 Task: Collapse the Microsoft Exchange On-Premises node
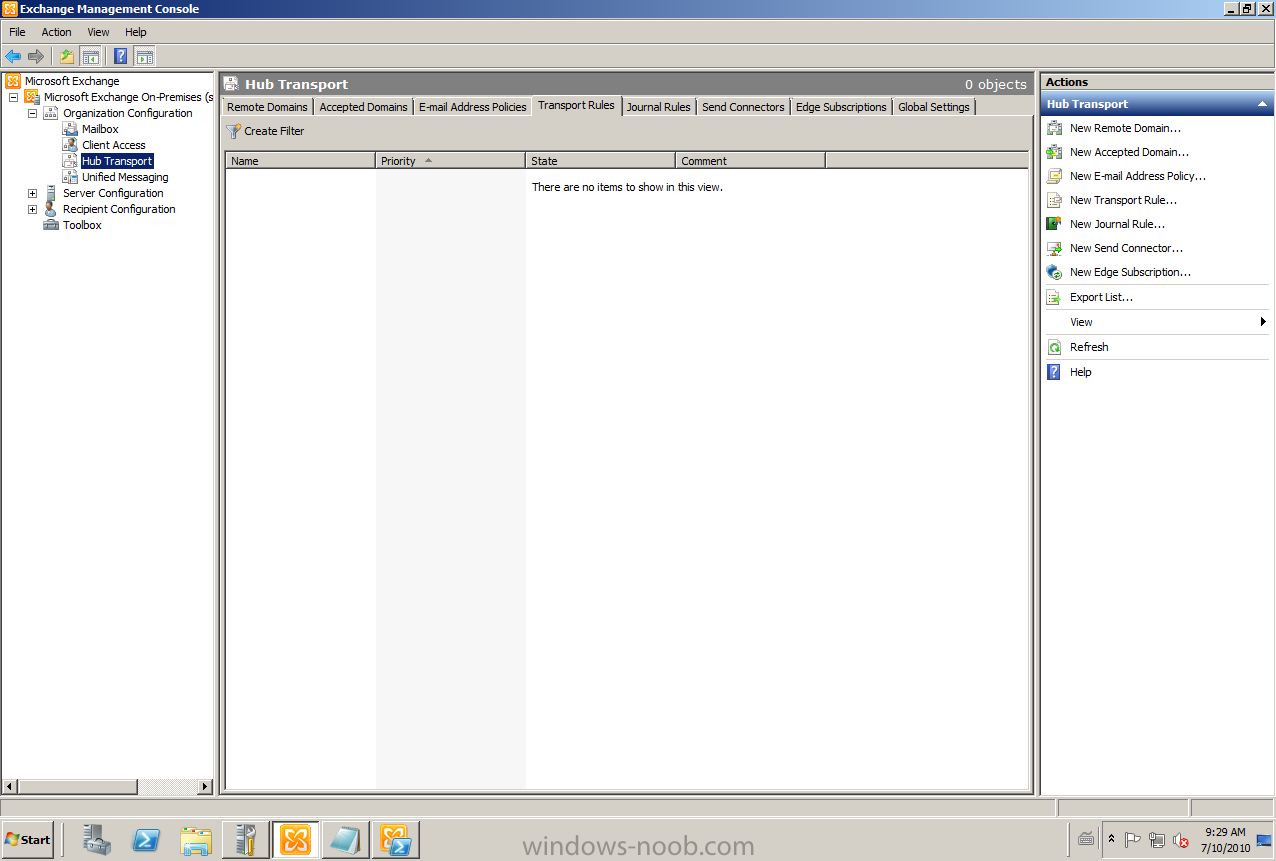pos(13,97)
